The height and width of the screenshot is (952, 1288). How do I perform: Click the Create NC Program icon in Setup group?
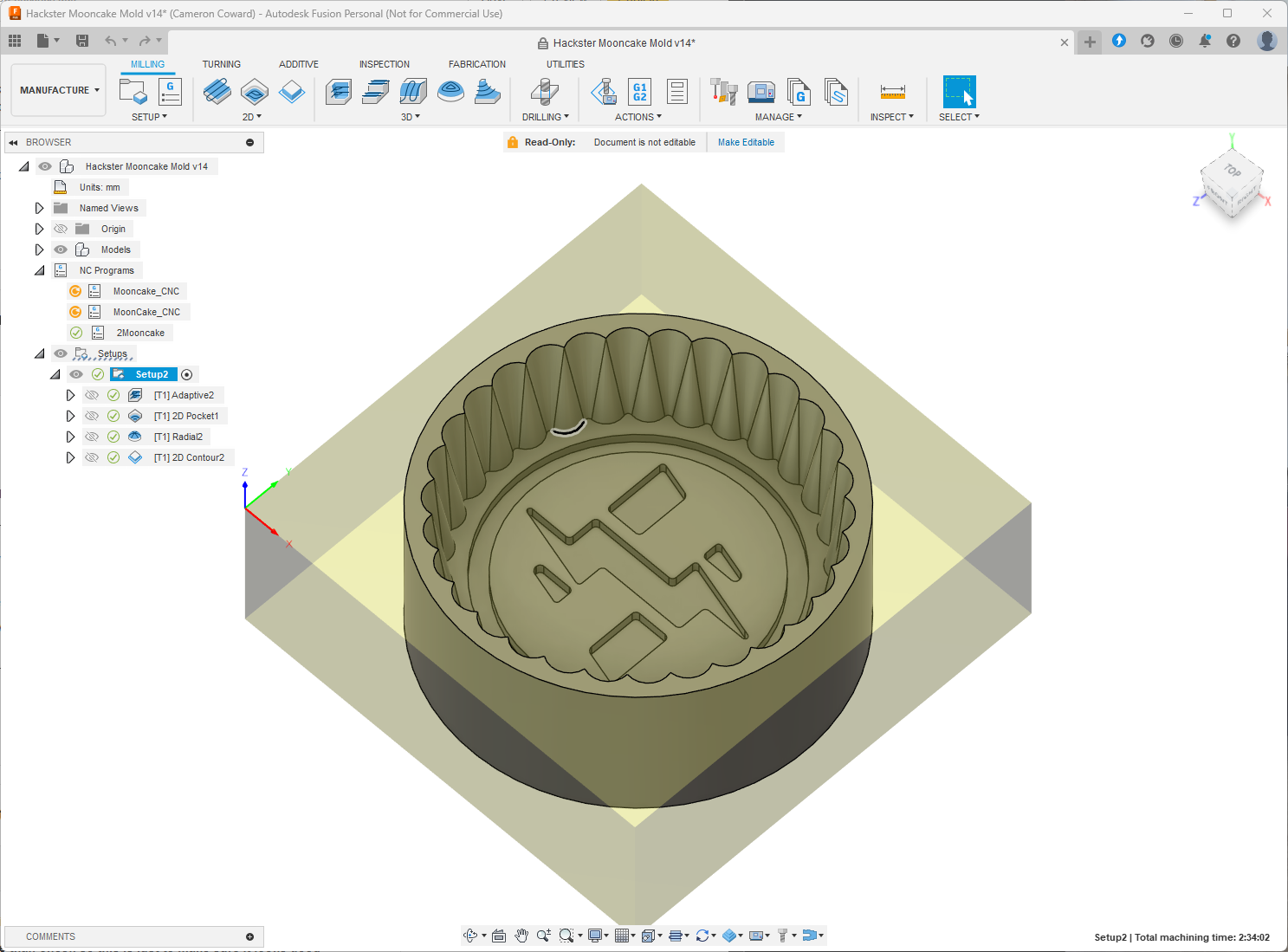pos(170,91)
